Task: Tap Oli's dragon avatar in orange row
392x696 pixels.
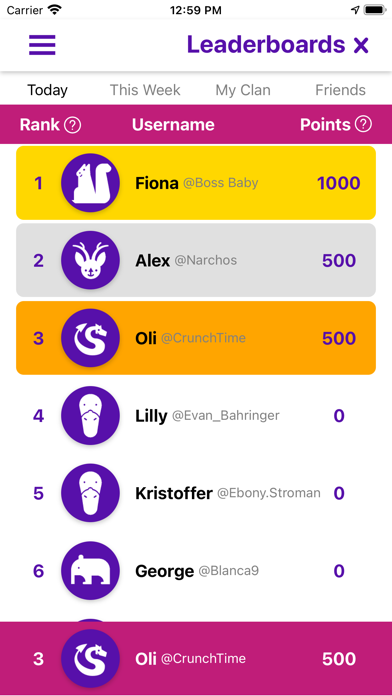Action: 91,338
